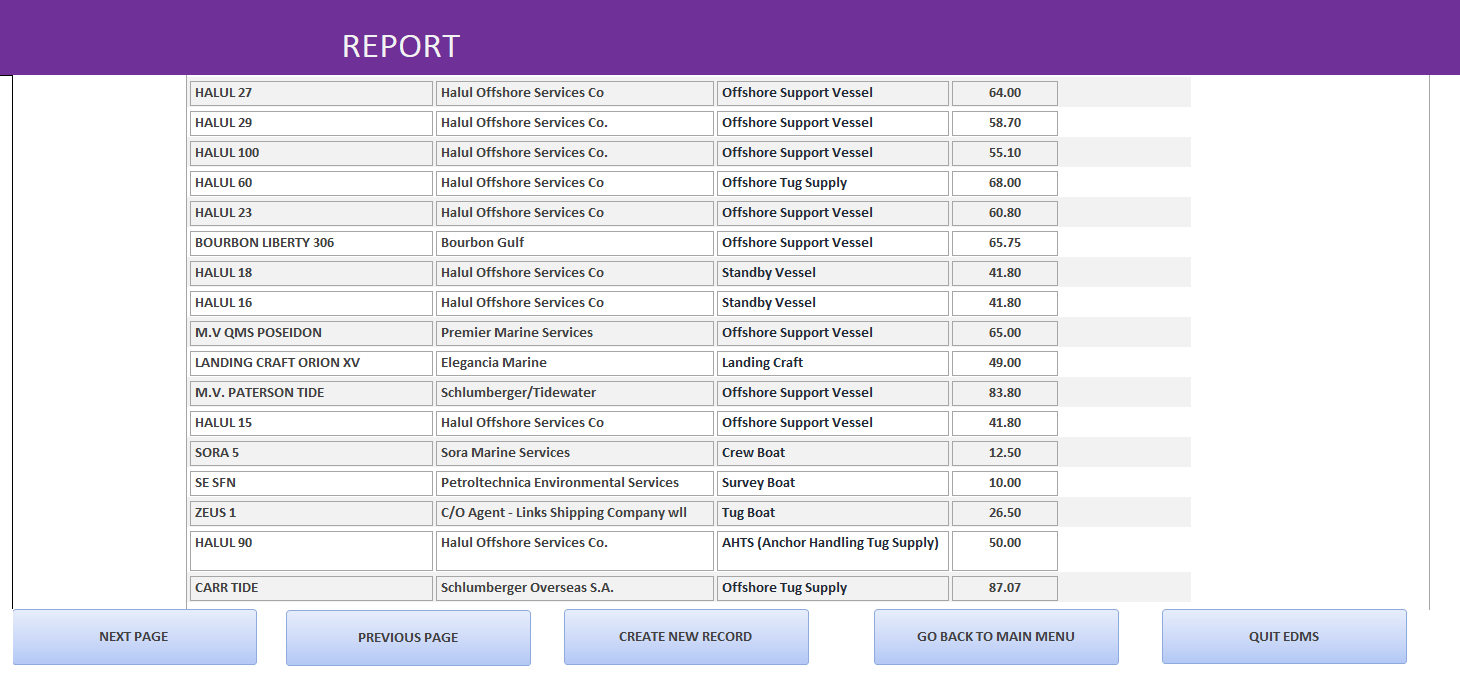Screen dimensions: 1460x681
Task: Select the SORA 5 name field
Action: (x=311, y=453)
